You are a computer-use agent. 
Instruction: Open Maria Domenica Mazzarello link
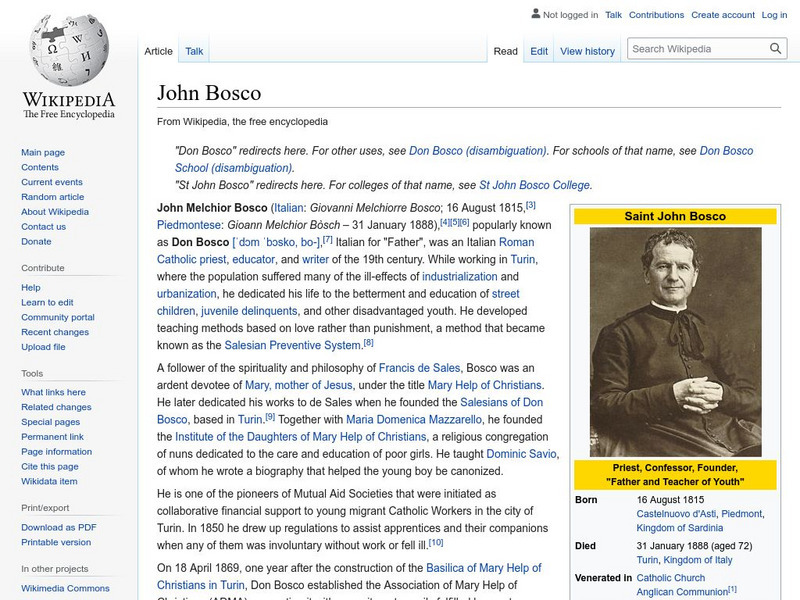414,419
